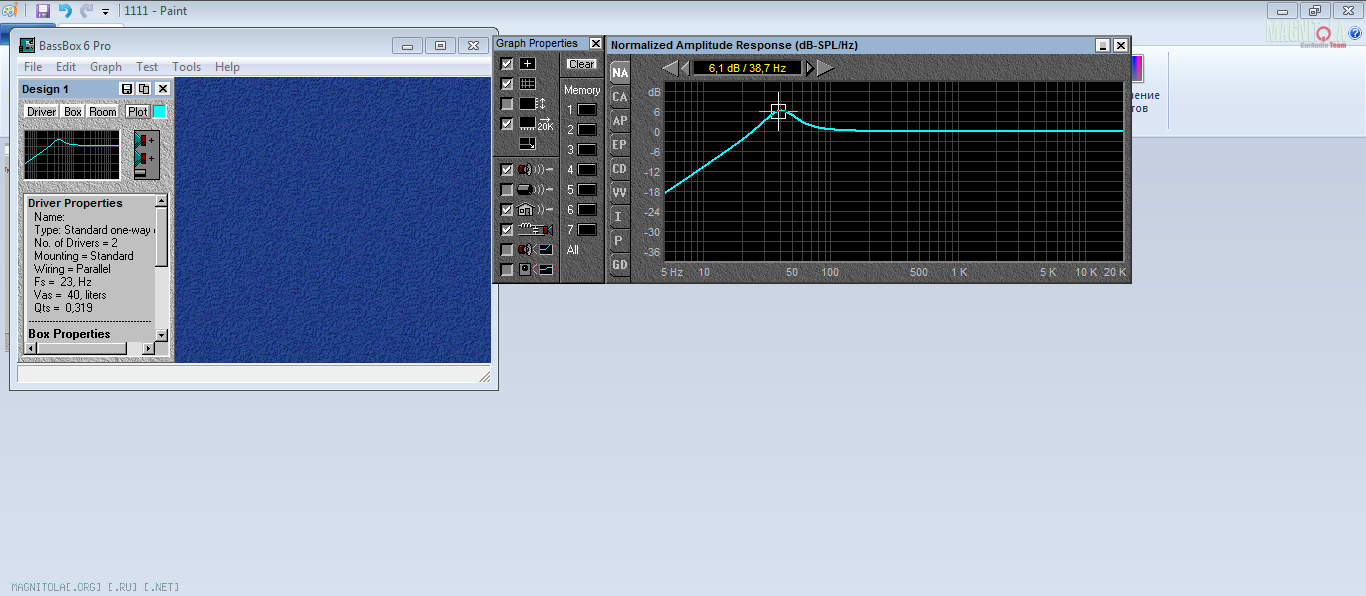
Task: Click the properties horizontal scroll right arrow
Action: 148,348
